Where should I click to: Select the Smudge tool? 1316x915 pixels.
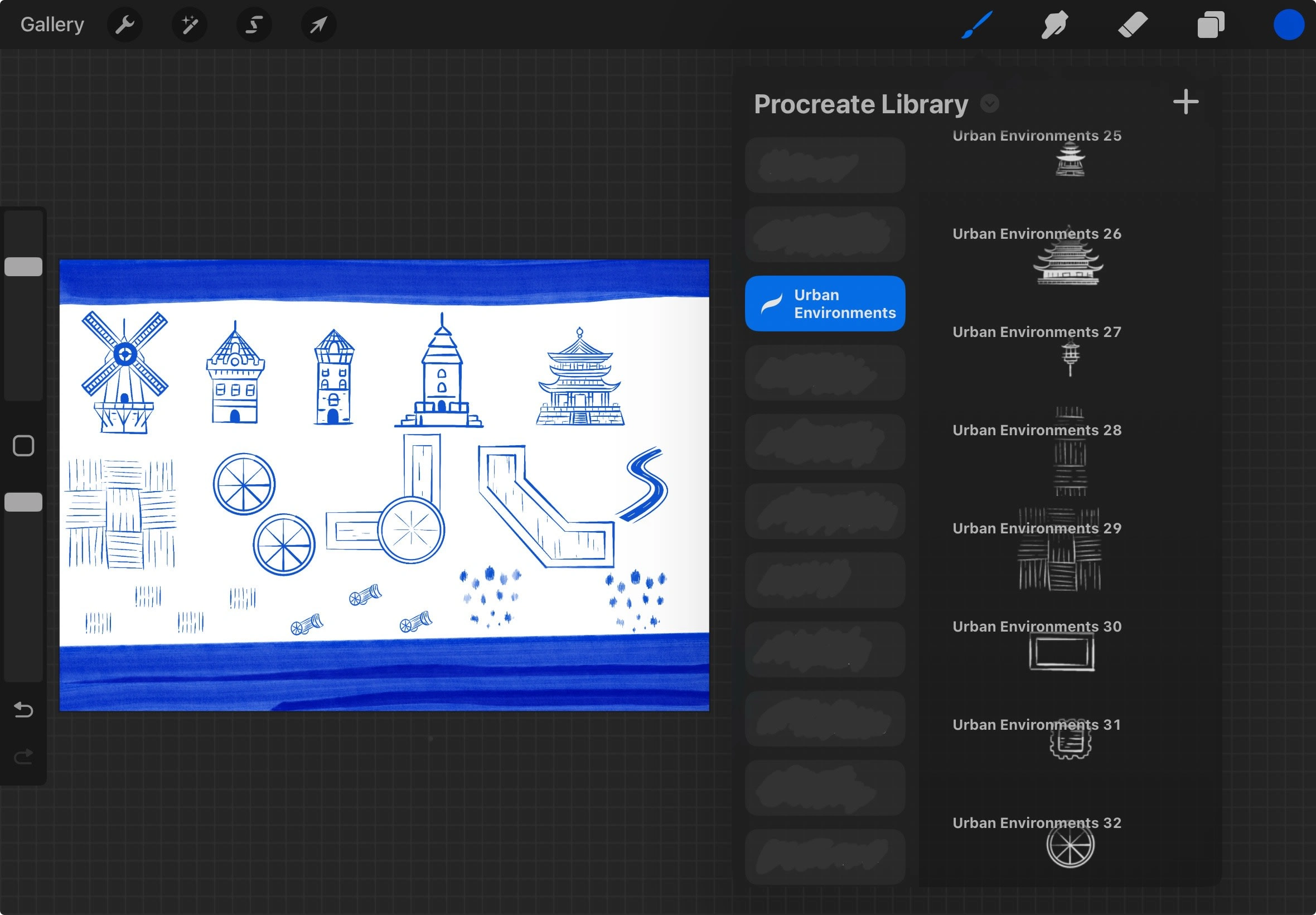point(1054,25)
